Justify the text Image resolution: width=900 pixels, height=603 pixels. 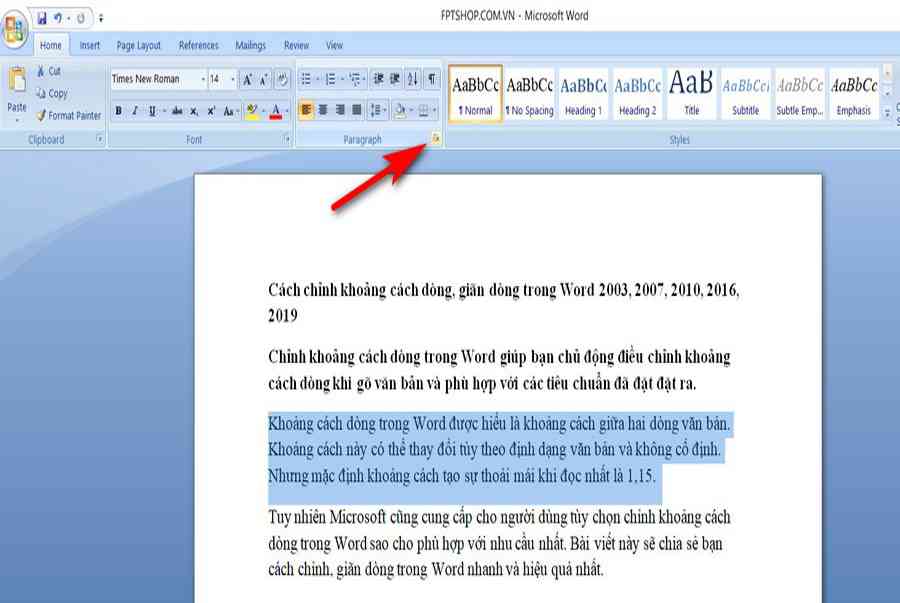point(356,110)
